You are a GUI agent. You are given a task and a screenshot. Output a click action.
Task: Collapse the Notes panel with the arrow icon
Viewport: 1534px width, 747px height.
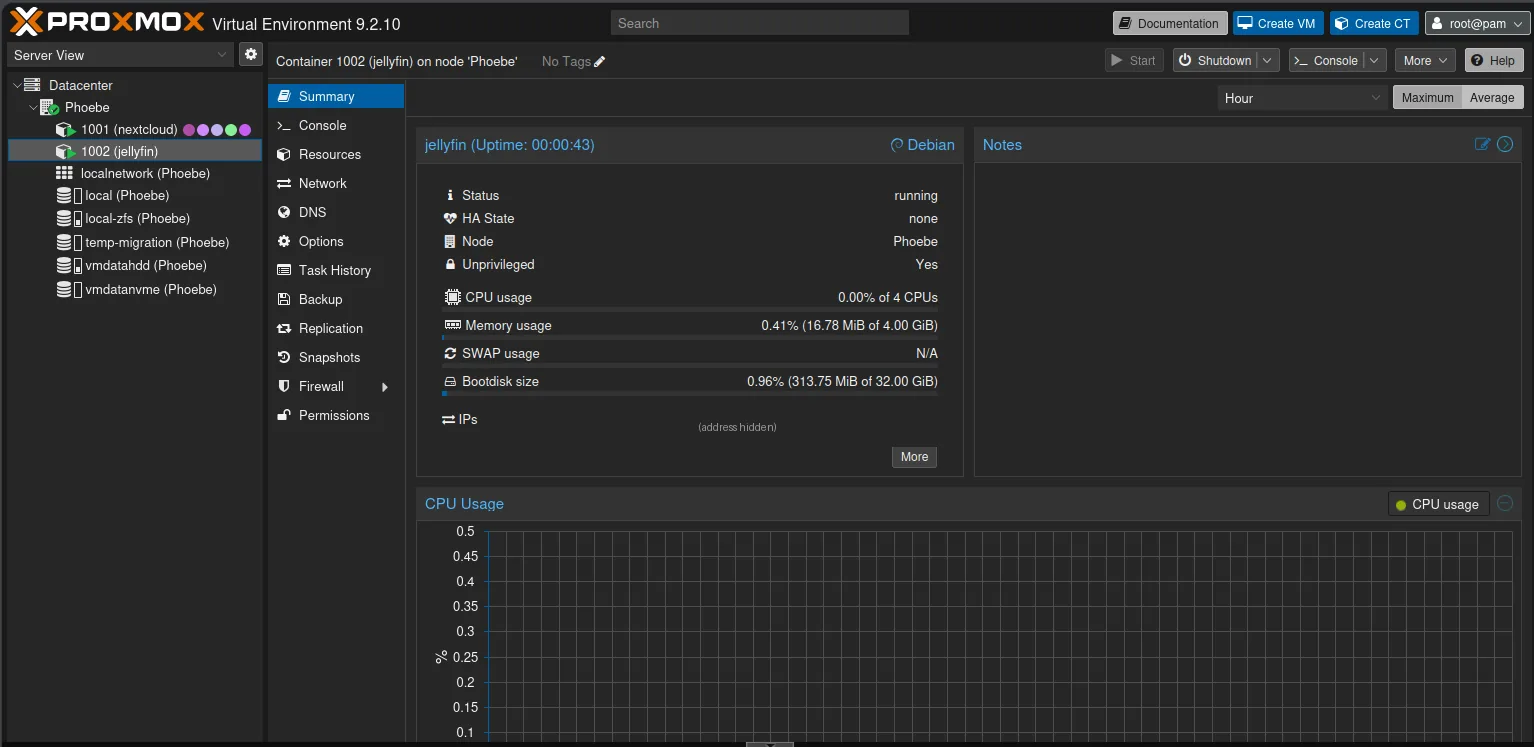[1505, 144]
